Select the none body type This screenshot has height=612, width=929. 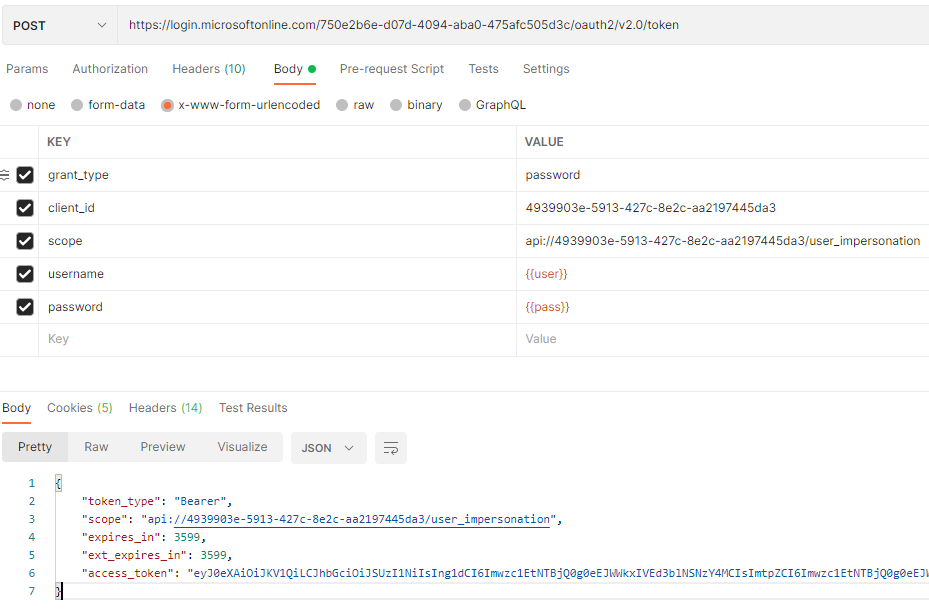33,105
